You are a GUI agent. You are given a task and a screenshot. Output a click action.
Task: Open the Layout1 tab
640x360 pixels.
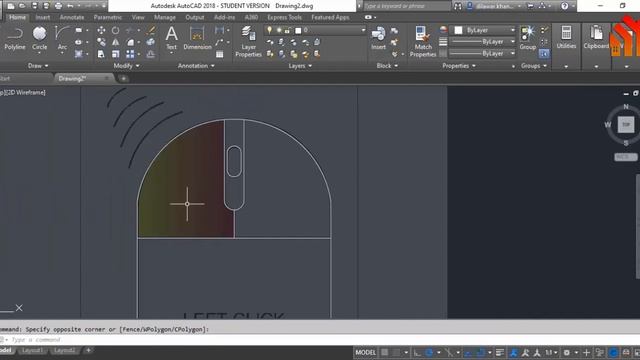(x=32, y=351)
